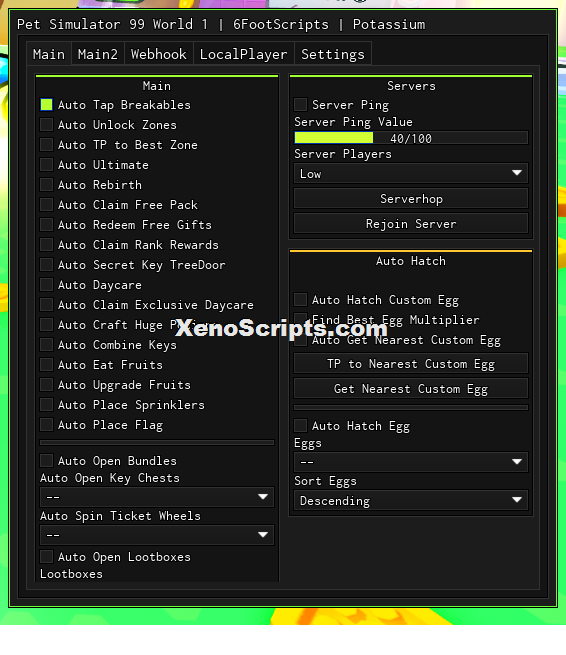The height and width of the screenshot is (655, 566).
Task: Expand Sort Eggs dropdown showing Descending
Action: click(x=411, y=500)
